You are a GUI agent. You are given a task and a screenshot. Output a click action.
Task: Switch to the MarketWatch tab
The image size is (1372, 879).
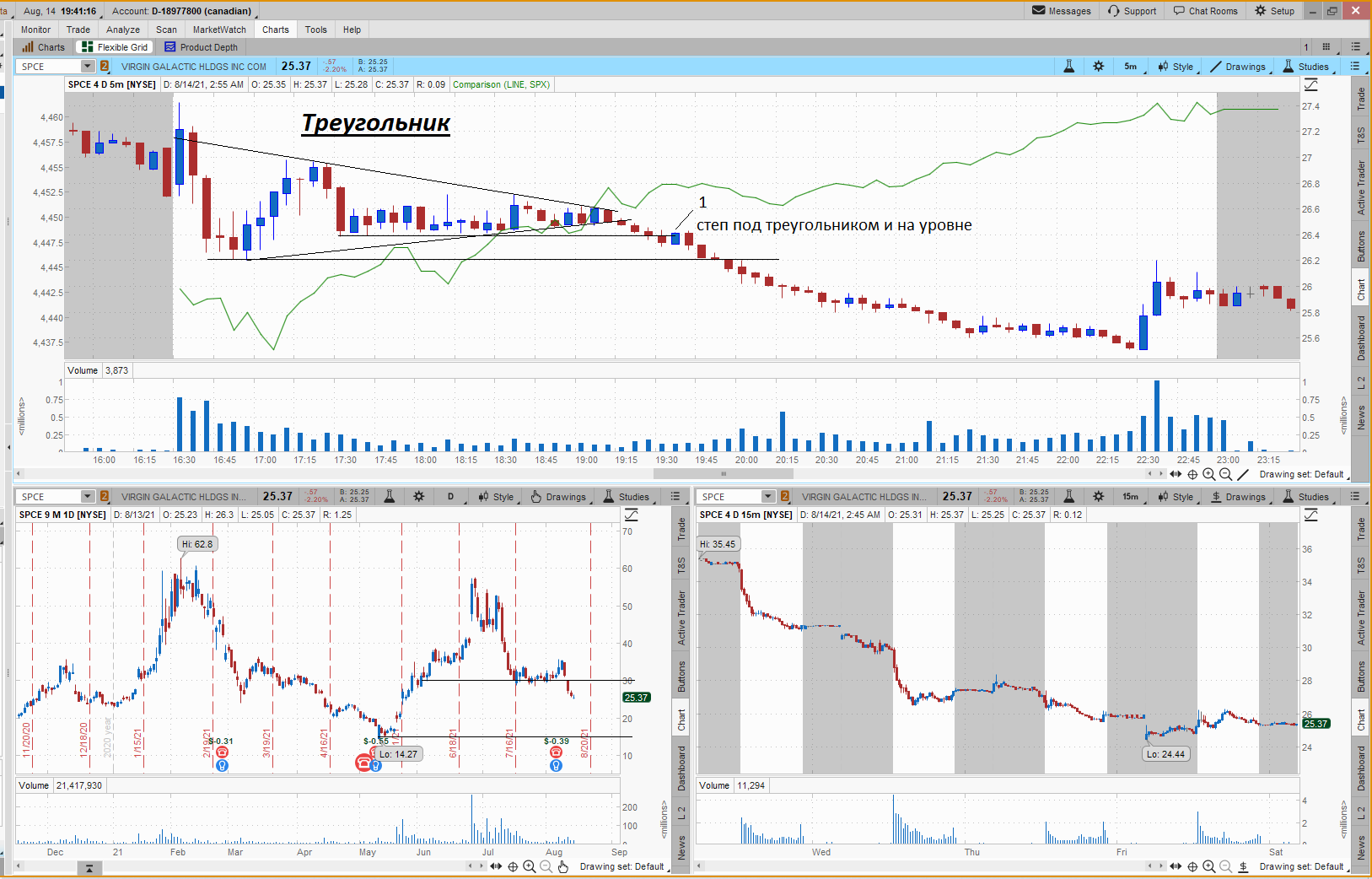click(x=219, y=30)
